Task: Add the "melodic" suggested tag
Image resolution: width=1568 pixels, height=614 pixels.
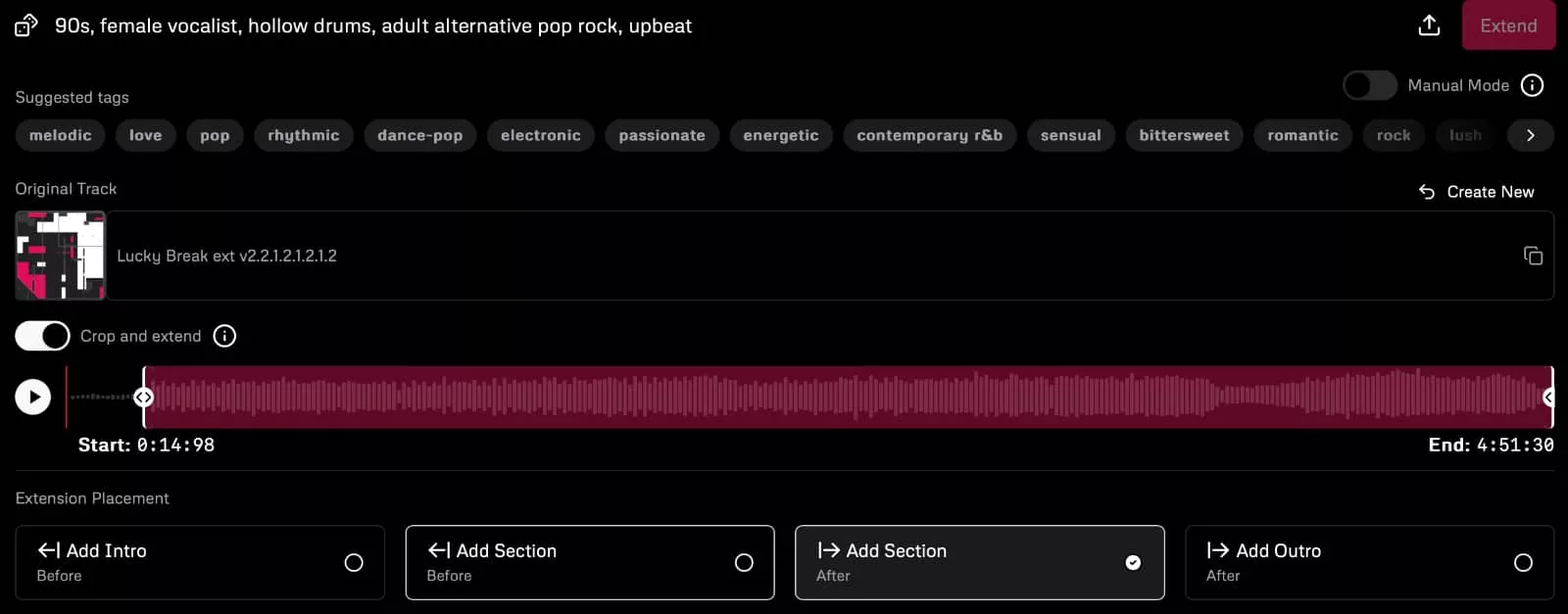Action: tap(61, 135)
